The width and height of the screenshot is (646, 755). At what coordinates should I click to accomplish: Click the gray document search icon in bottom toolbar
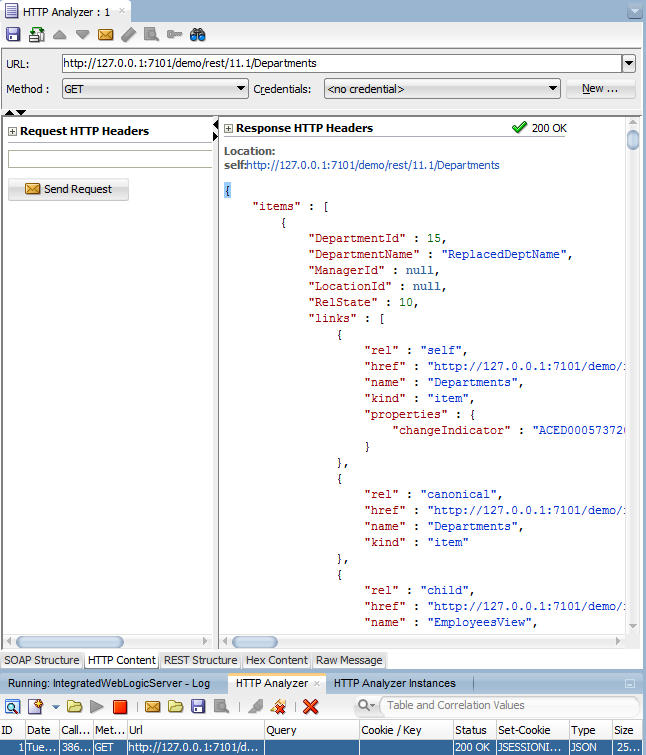coord(221,706)
